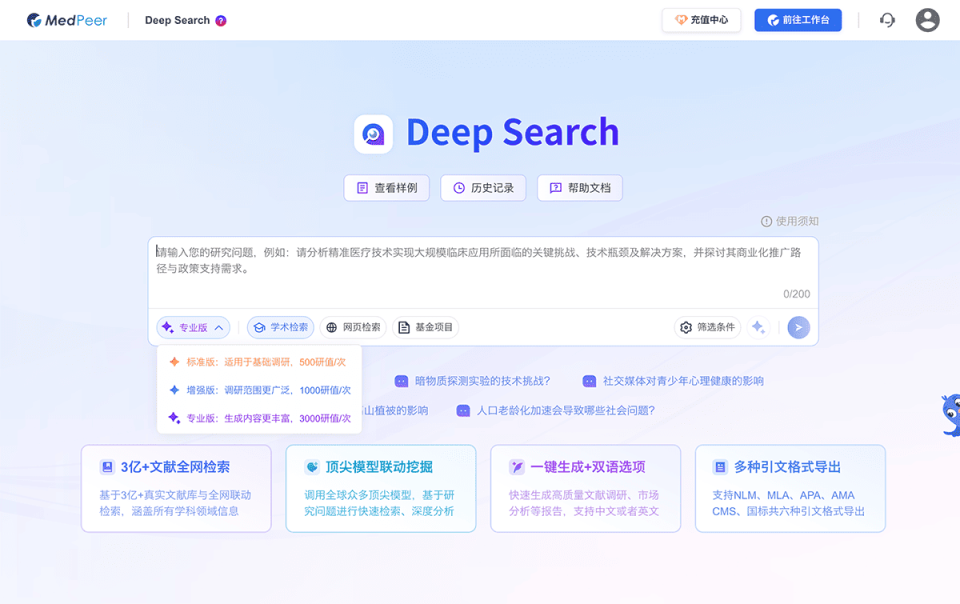Click the blue send arrow button

tap(797, 327)
